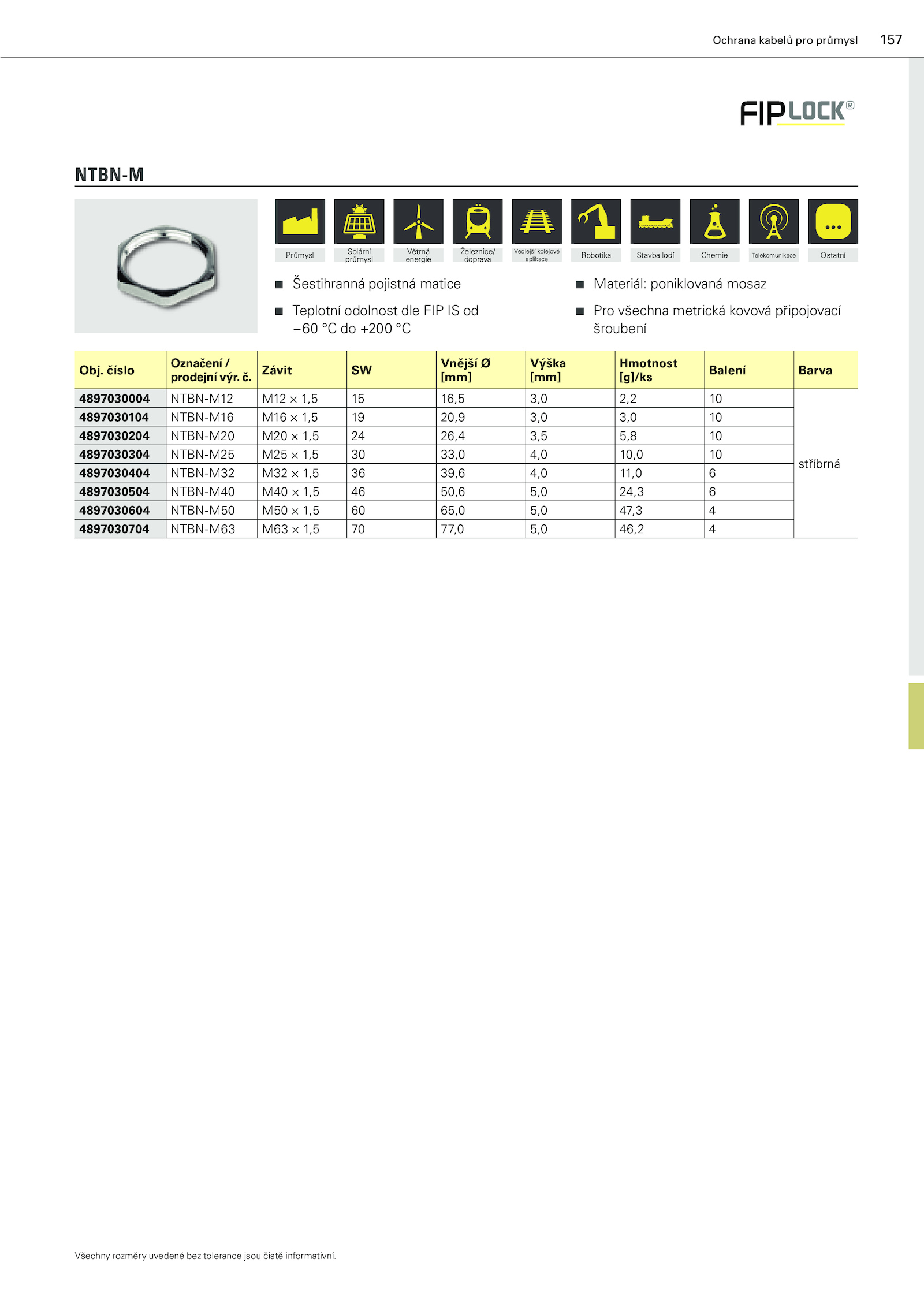
Task: Click the Ostatní three-dots icon
Action: (x=833, y=221)
